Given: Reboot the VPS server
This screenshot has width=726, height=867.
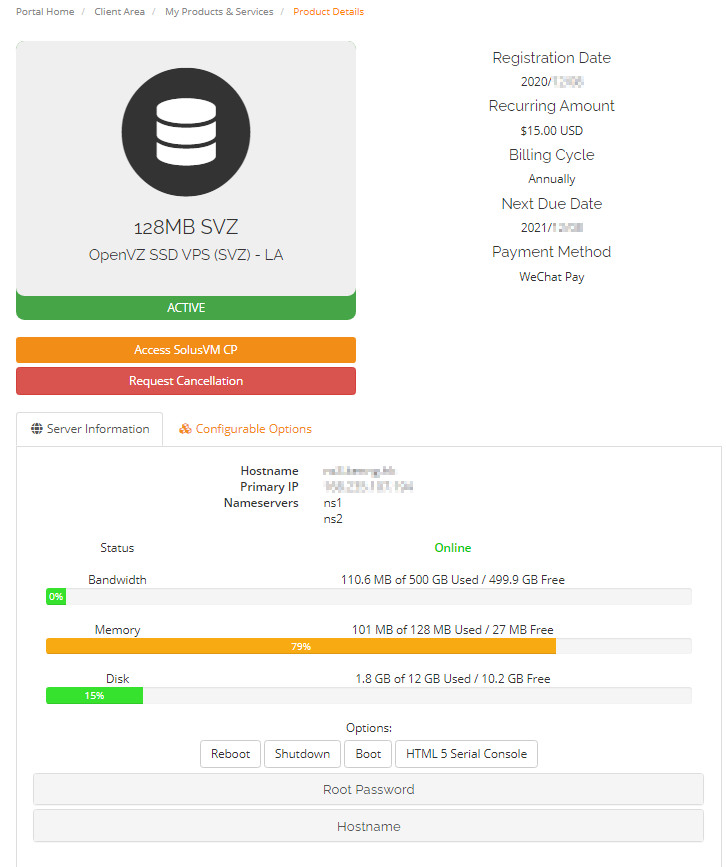Looking at the screenshot, I should click(230, 754).
